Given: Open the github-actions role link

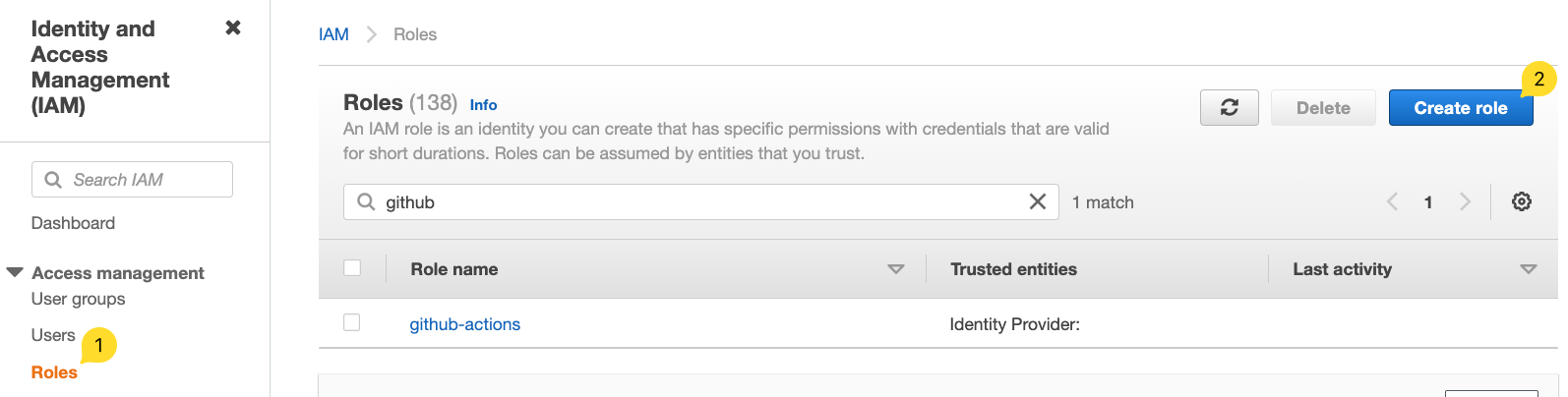Looking at the screenshot, I should click(464, 324).
